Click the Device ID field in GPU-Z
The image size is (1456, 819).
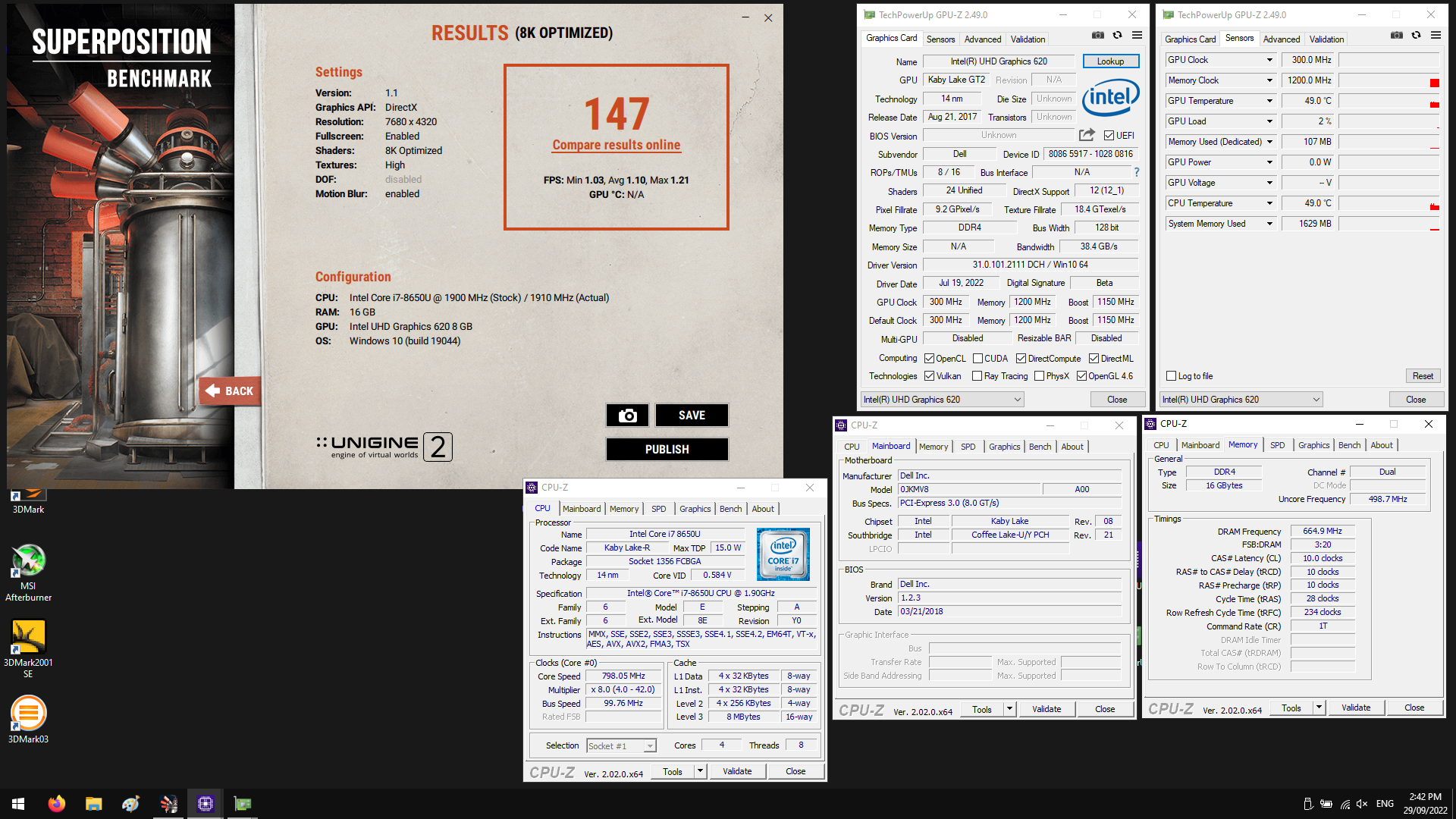1090,154
